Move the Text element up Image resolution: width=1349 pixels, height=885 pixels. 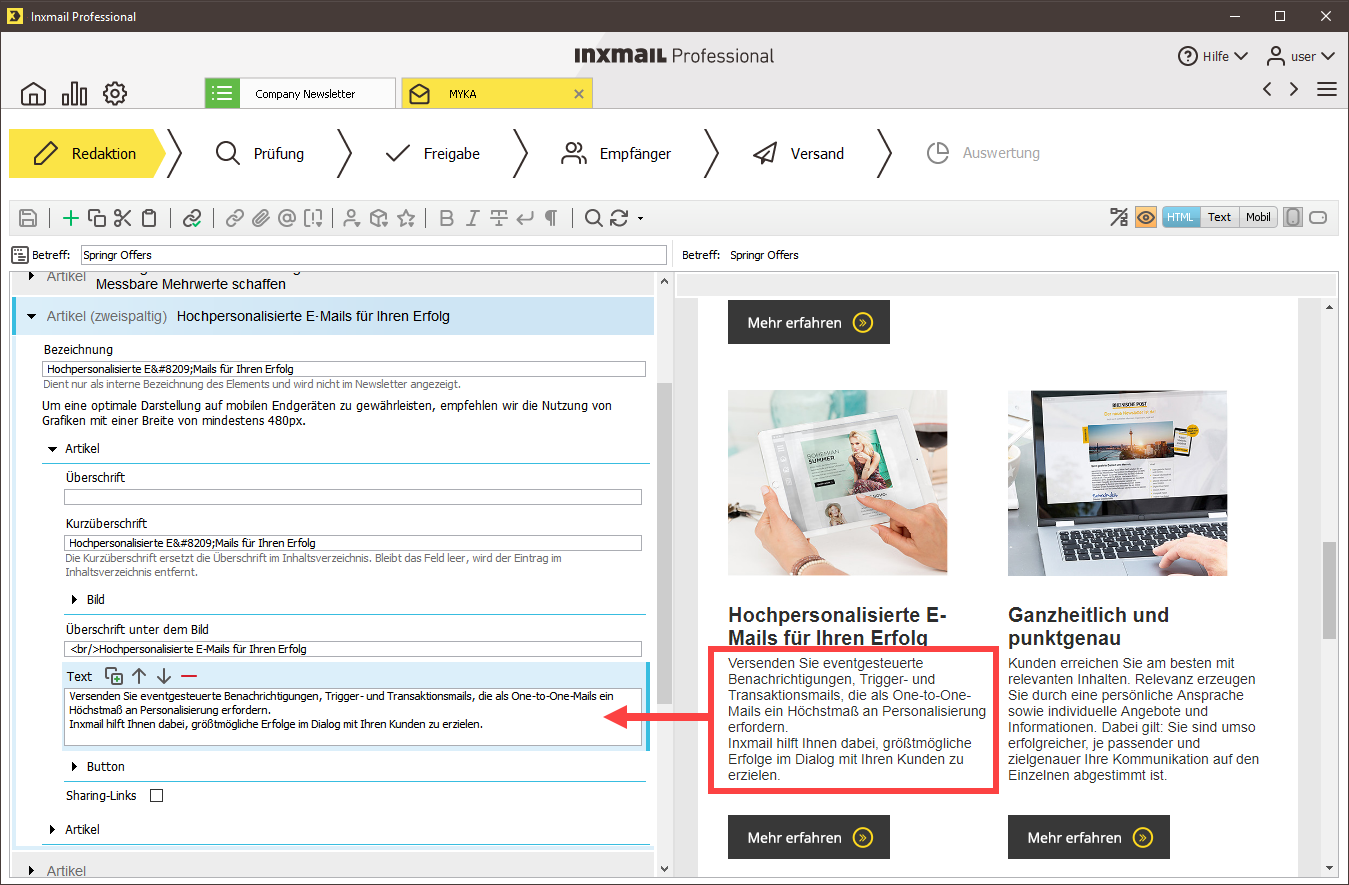[139, 676]
